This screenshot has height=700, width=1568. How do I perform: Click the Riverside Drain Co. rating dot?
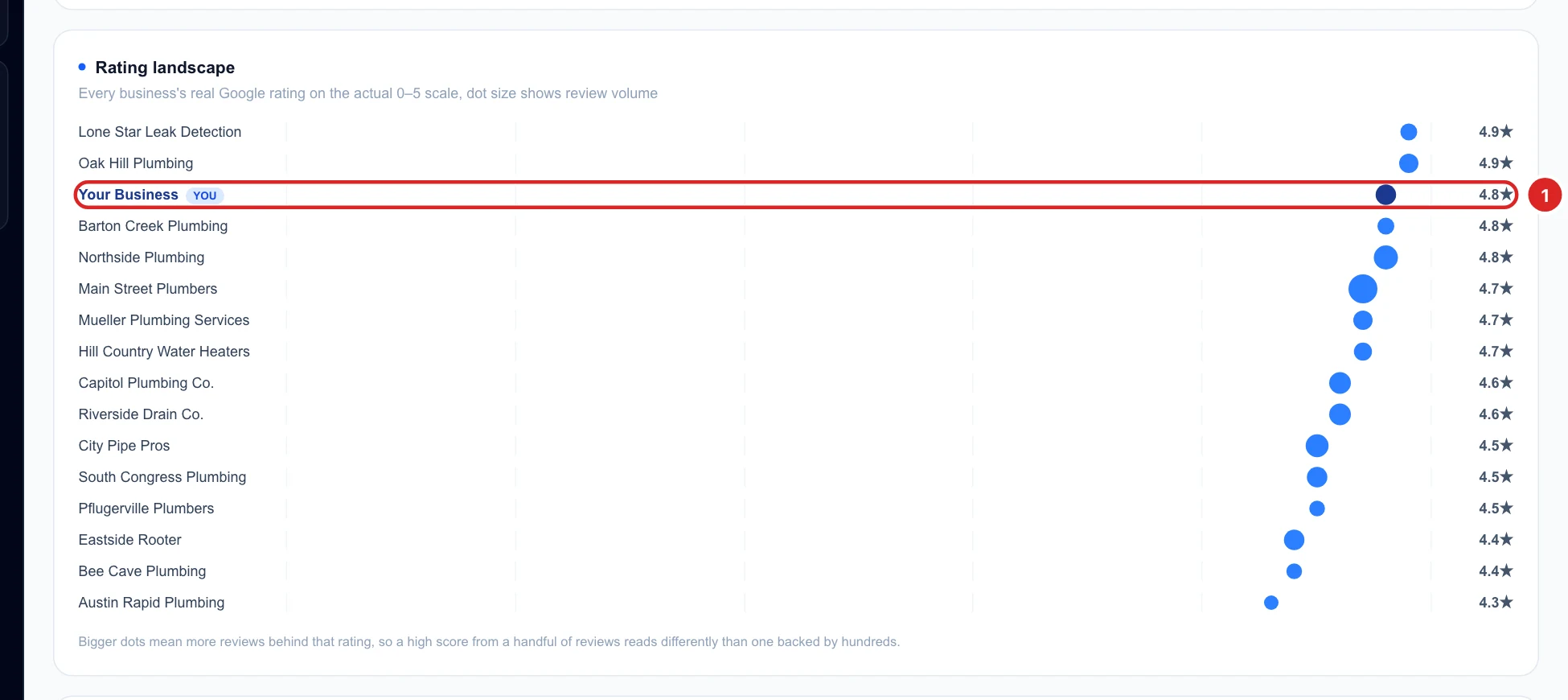(x=1340, y=414)
